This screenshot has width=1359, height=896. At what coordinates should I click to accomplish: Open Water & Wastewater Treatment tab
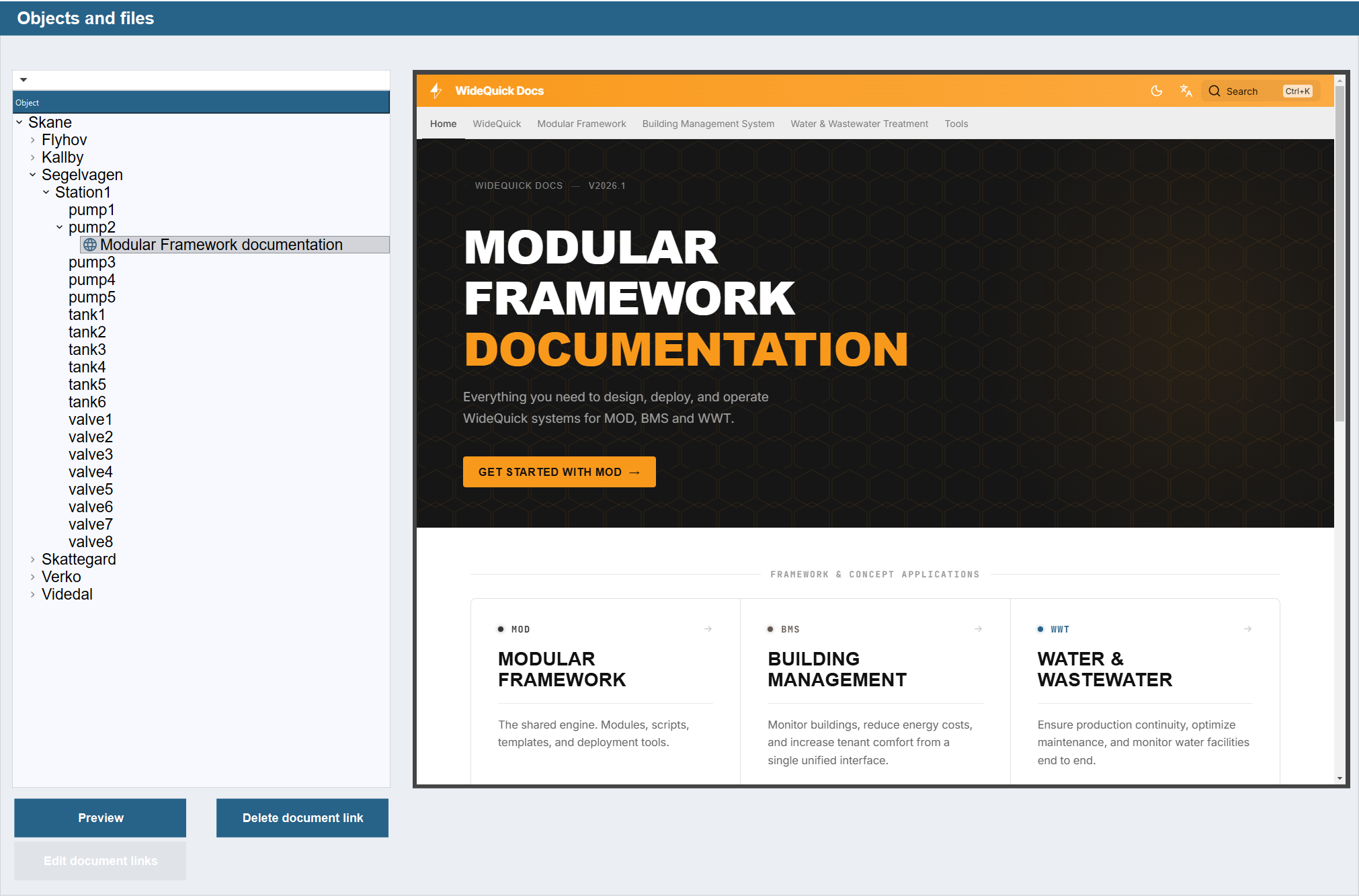point(859,124)
